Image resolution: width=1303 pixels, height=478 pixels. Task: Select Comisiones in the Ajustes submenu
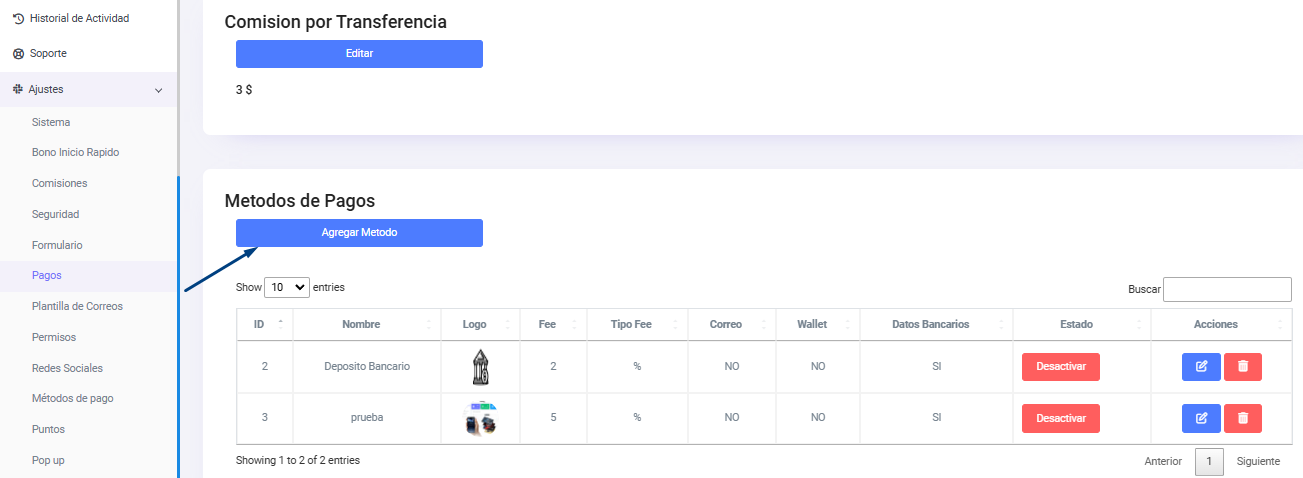[x=59, y=183]
